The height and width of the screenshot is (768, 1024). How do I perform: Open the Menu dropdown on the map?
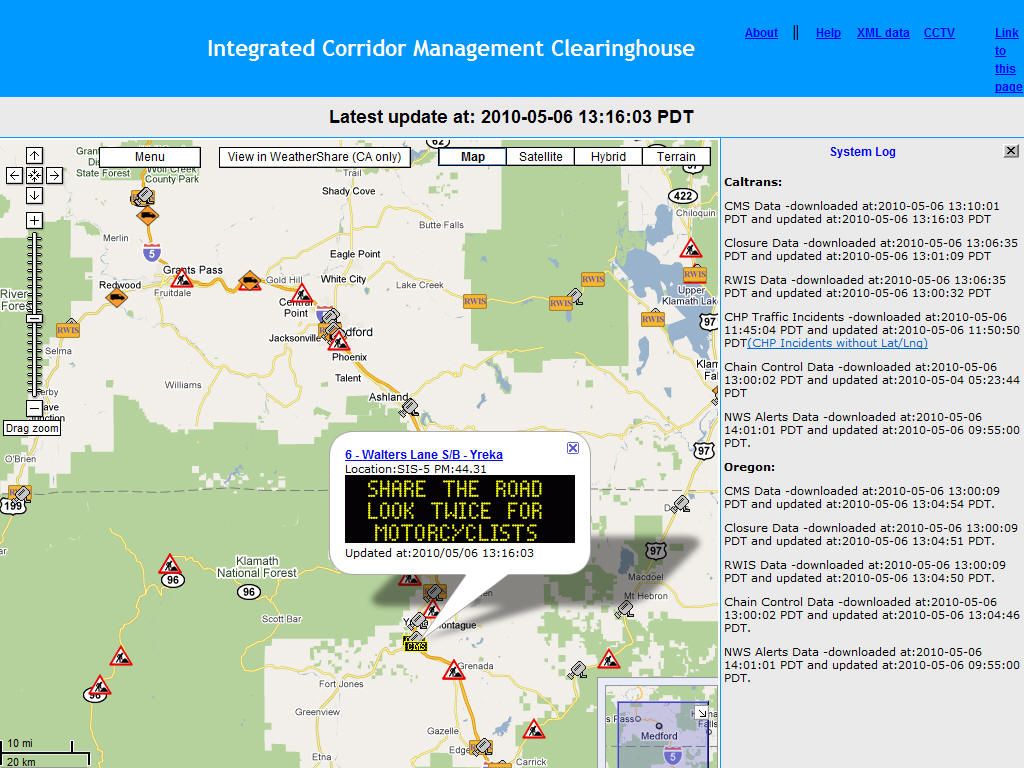click(x=150, y=157)
